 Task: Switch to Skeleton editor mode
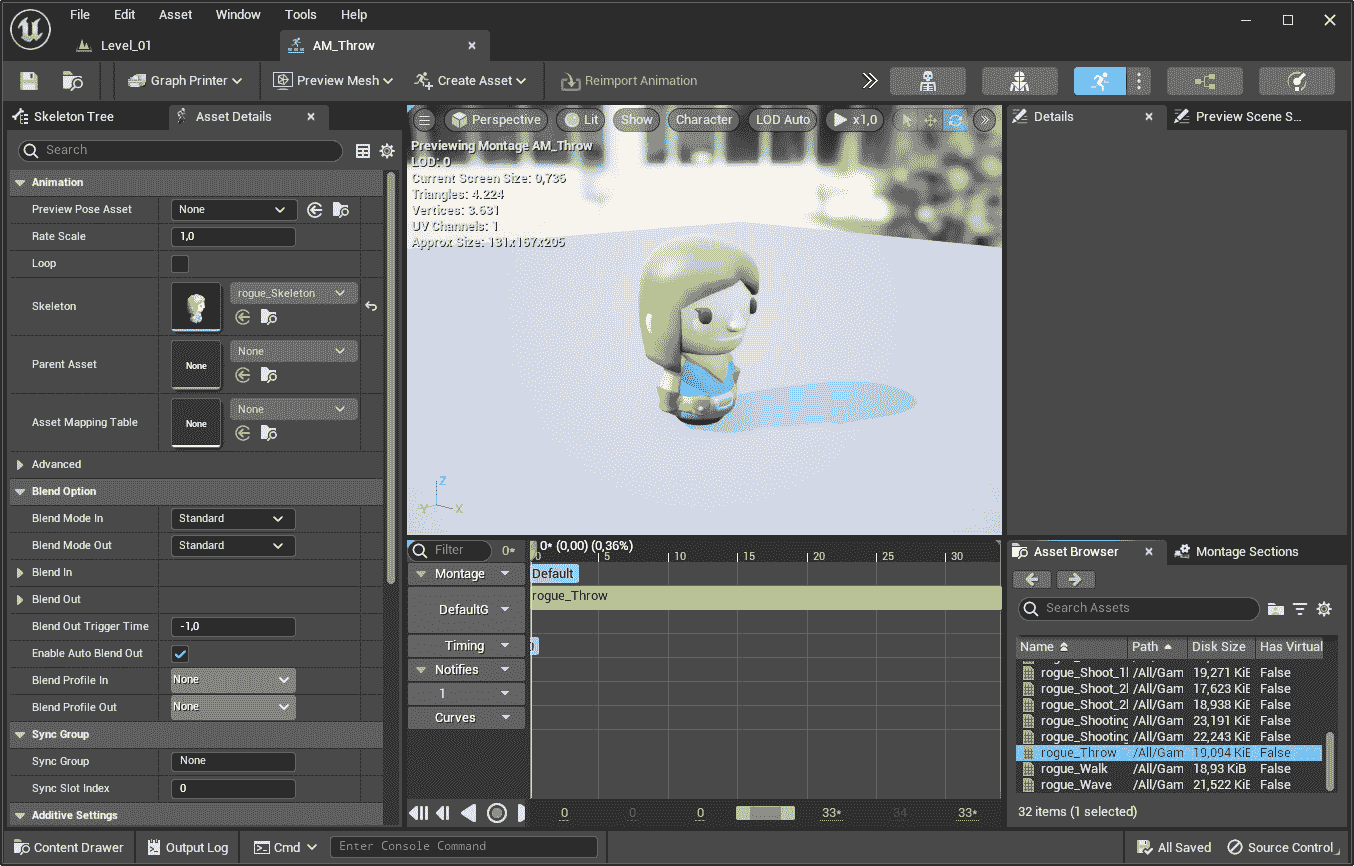click(927, 81)
